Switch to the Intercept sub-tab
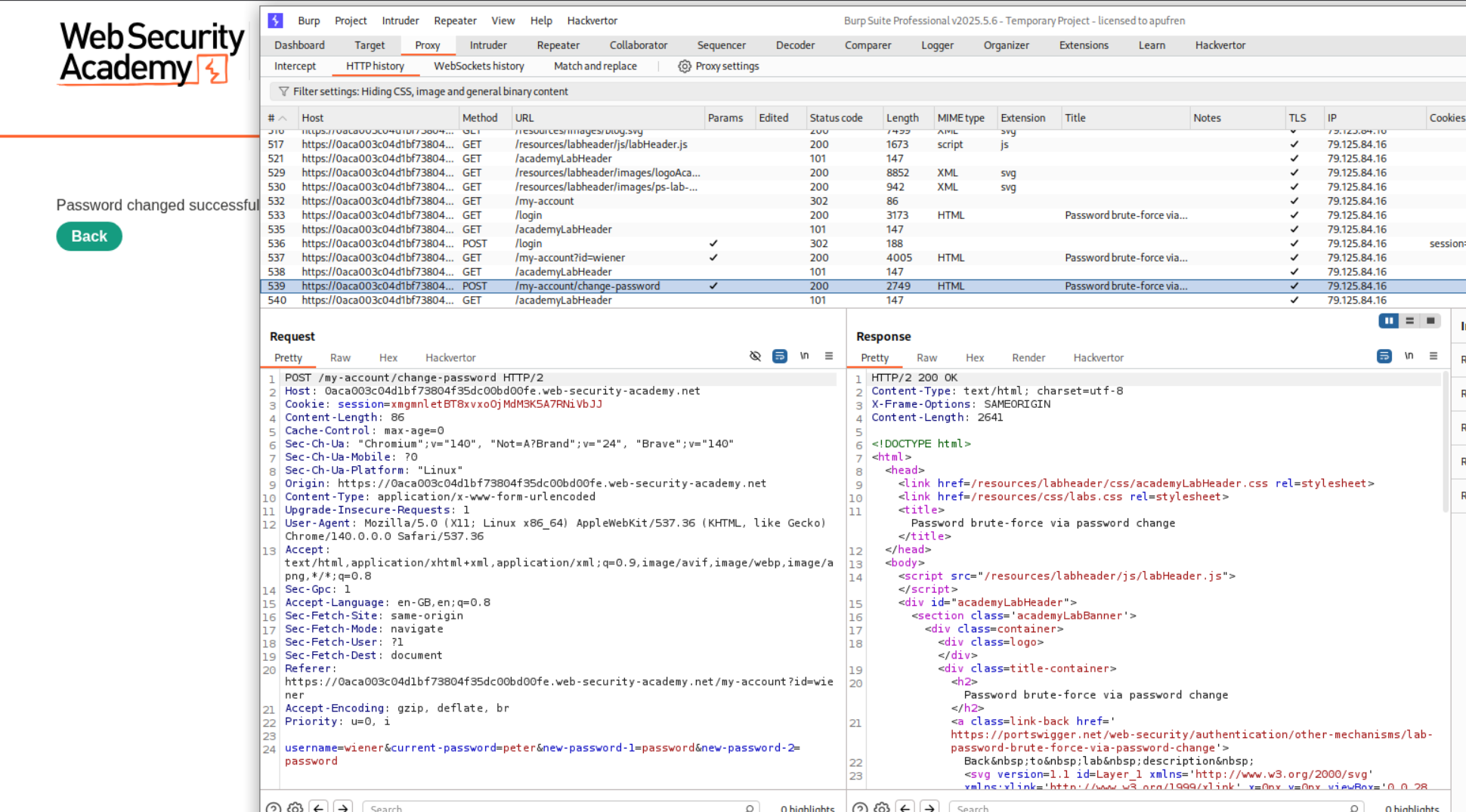Viewport: 1466px width, 812px height. tap(295, 66)
